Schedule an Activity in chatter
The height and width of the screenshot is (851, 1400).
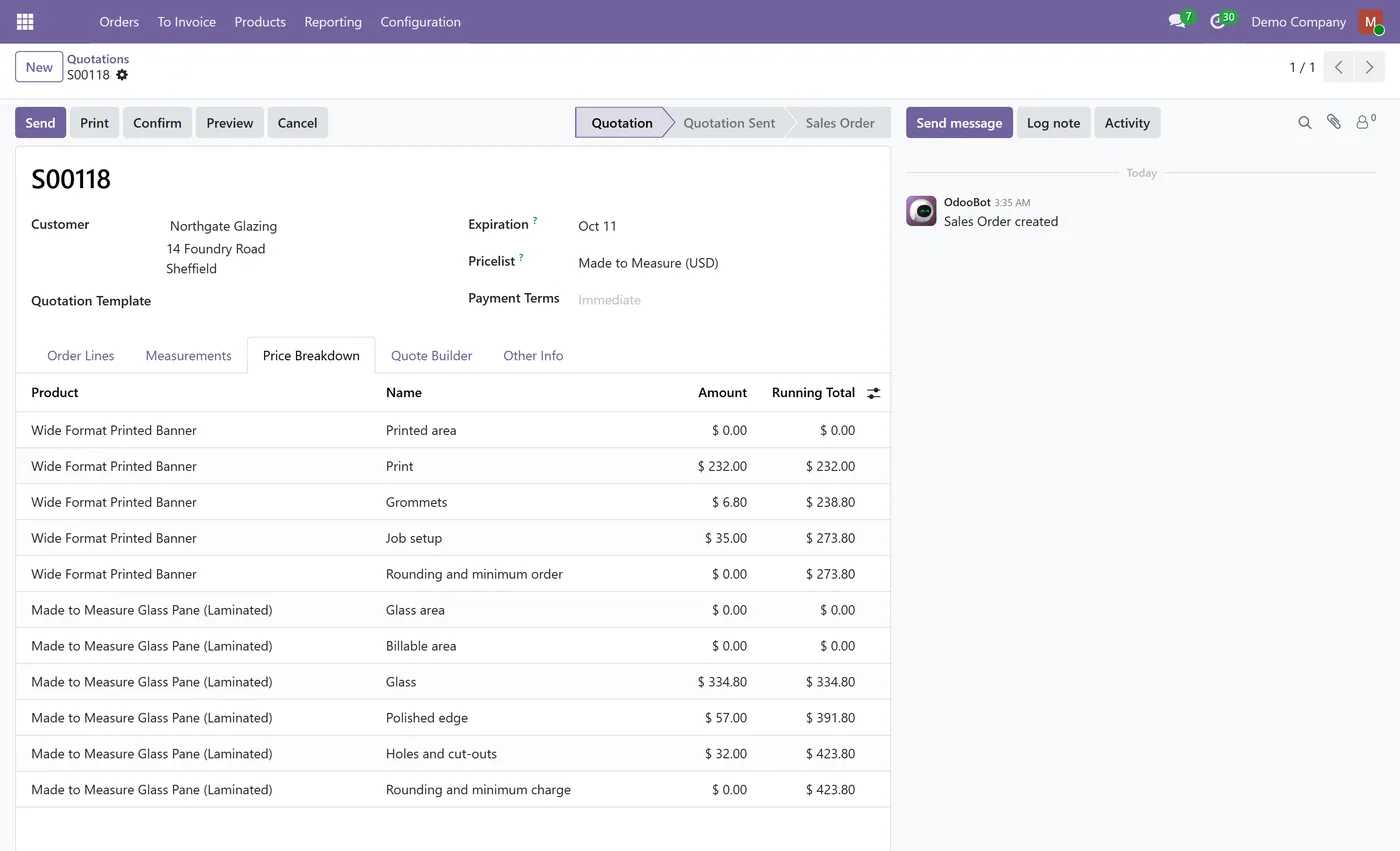pyautogui.click(x=1127, y=122)
